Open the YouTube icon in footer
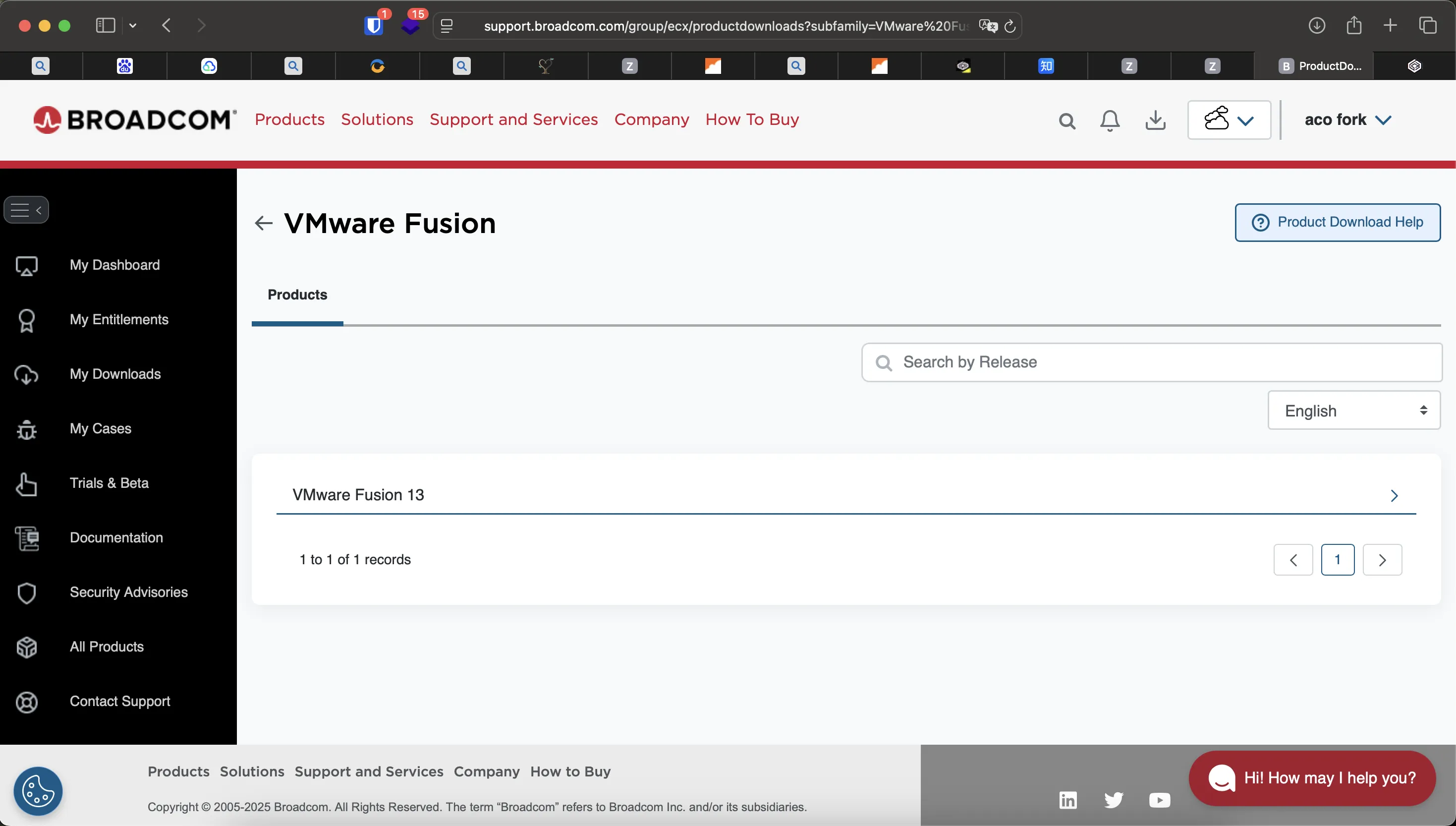 pyautogui.click(x=1159, y=800)
